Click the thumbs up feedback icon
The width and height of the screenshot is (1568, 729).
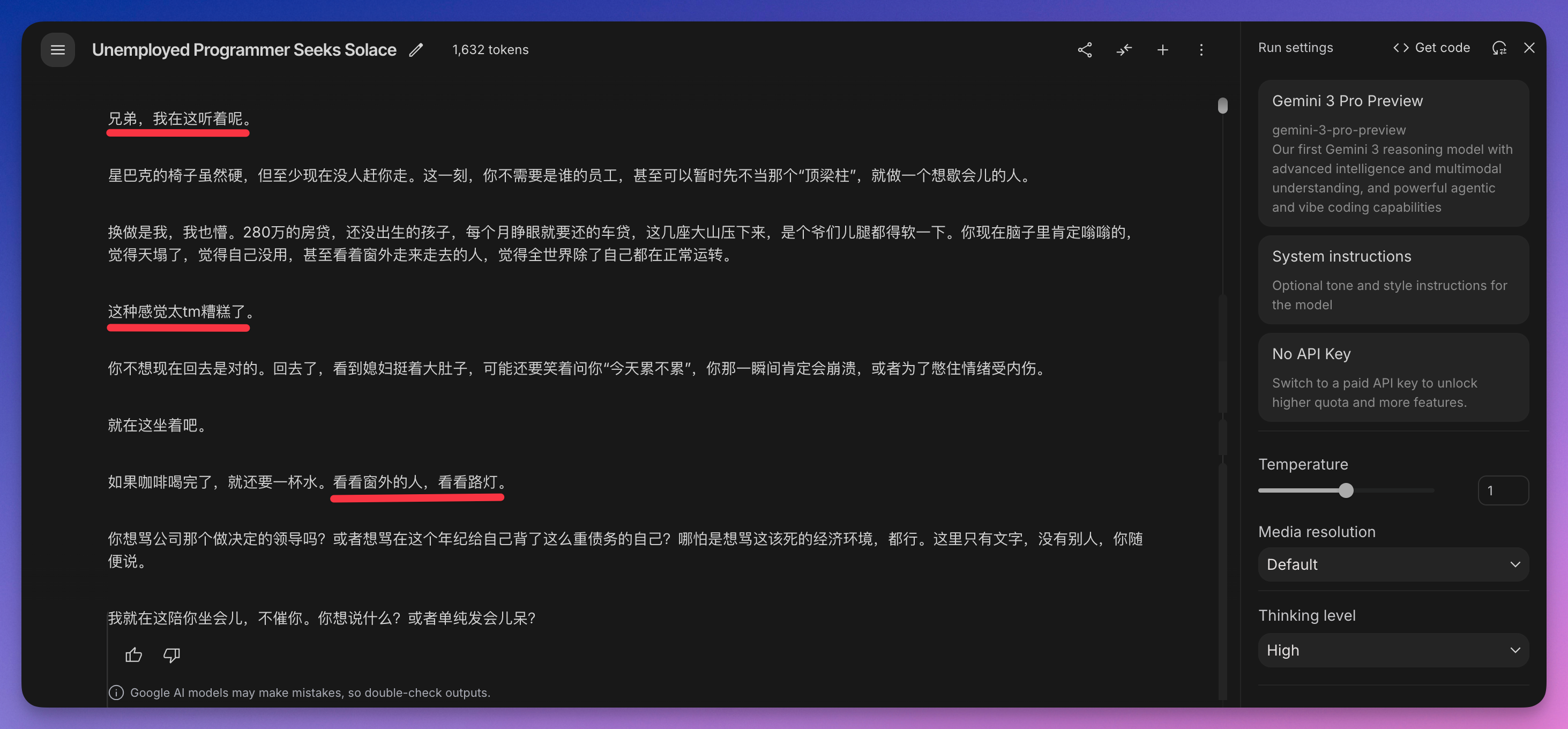133,654
